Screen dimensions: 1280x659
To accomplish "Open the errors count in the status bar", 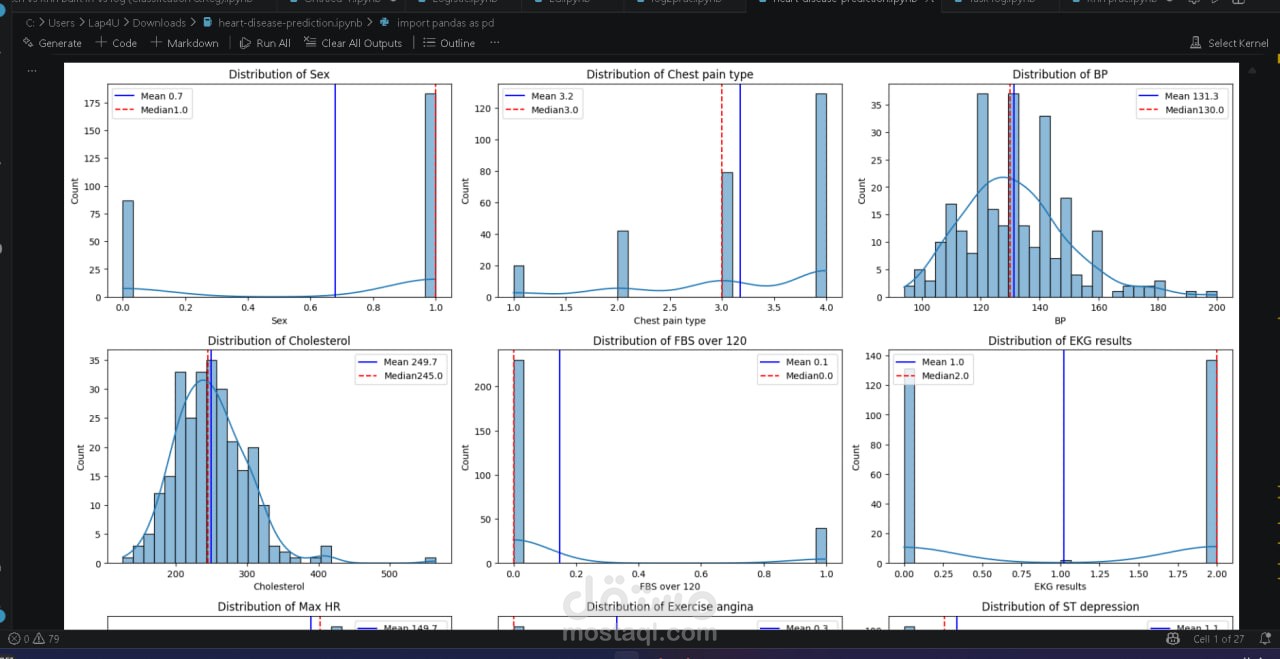I will (x=20, y=639).
